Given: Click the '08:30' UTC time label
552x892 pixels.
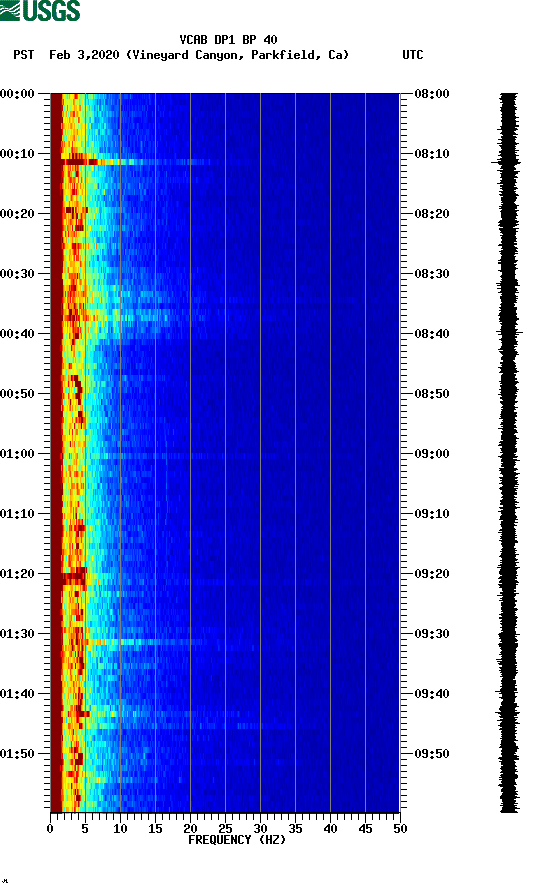Looking at the screenshot, I should tap(432, 274).
